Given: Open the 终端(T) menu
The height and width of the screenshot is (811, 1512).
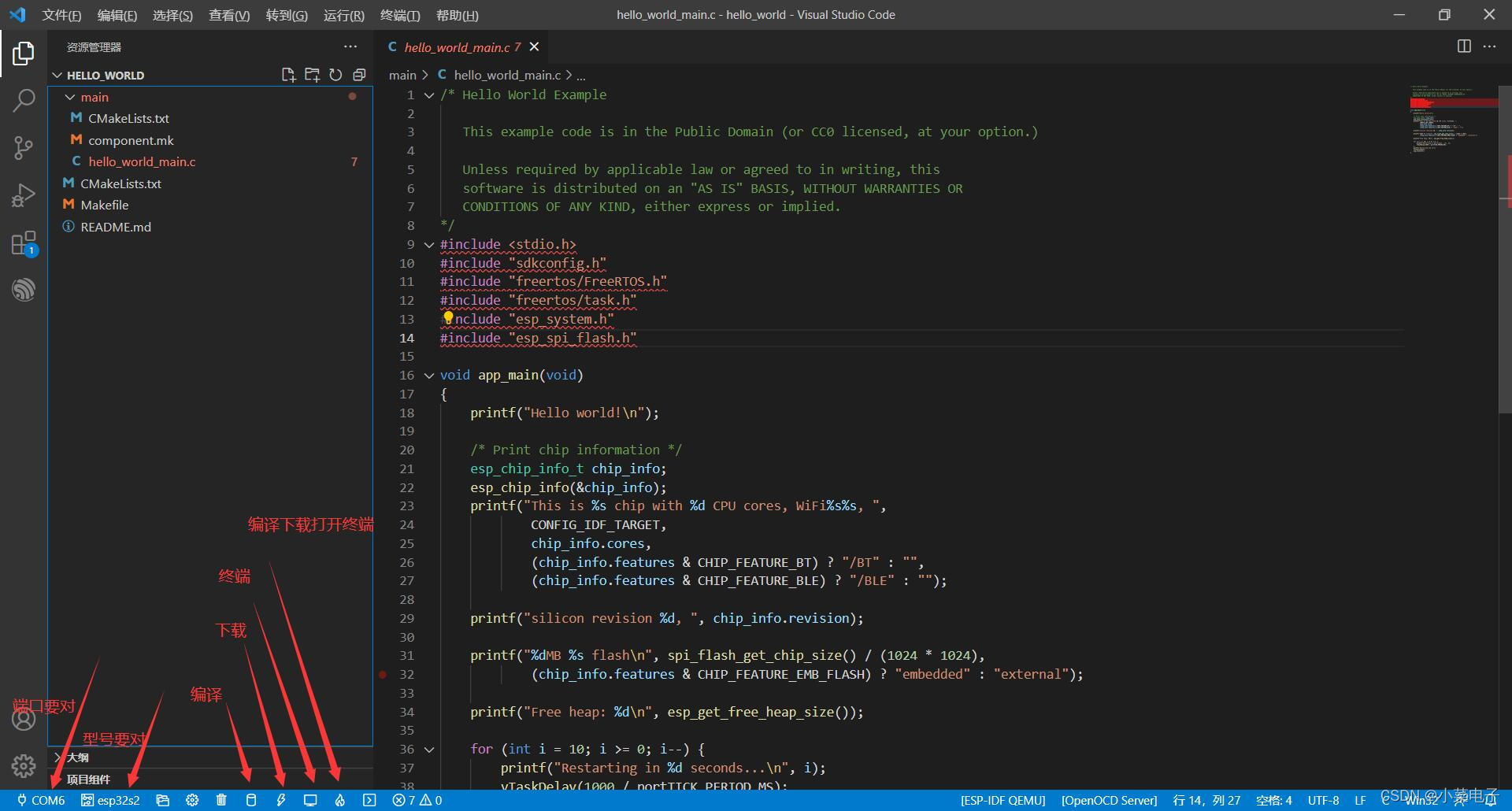Looking at the screenshot, I should 400,15.
